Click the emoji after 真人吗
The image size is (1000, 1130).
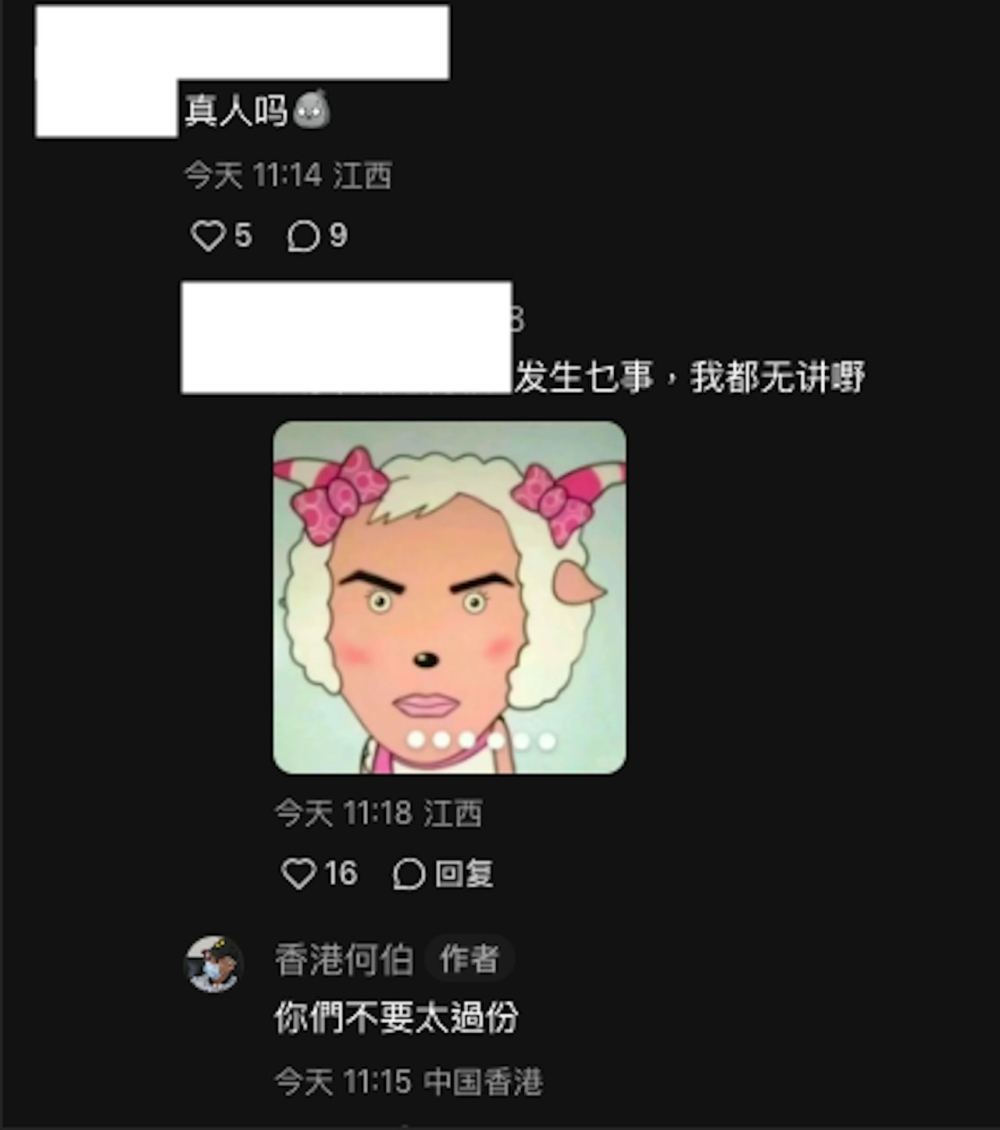click(312, 110)
